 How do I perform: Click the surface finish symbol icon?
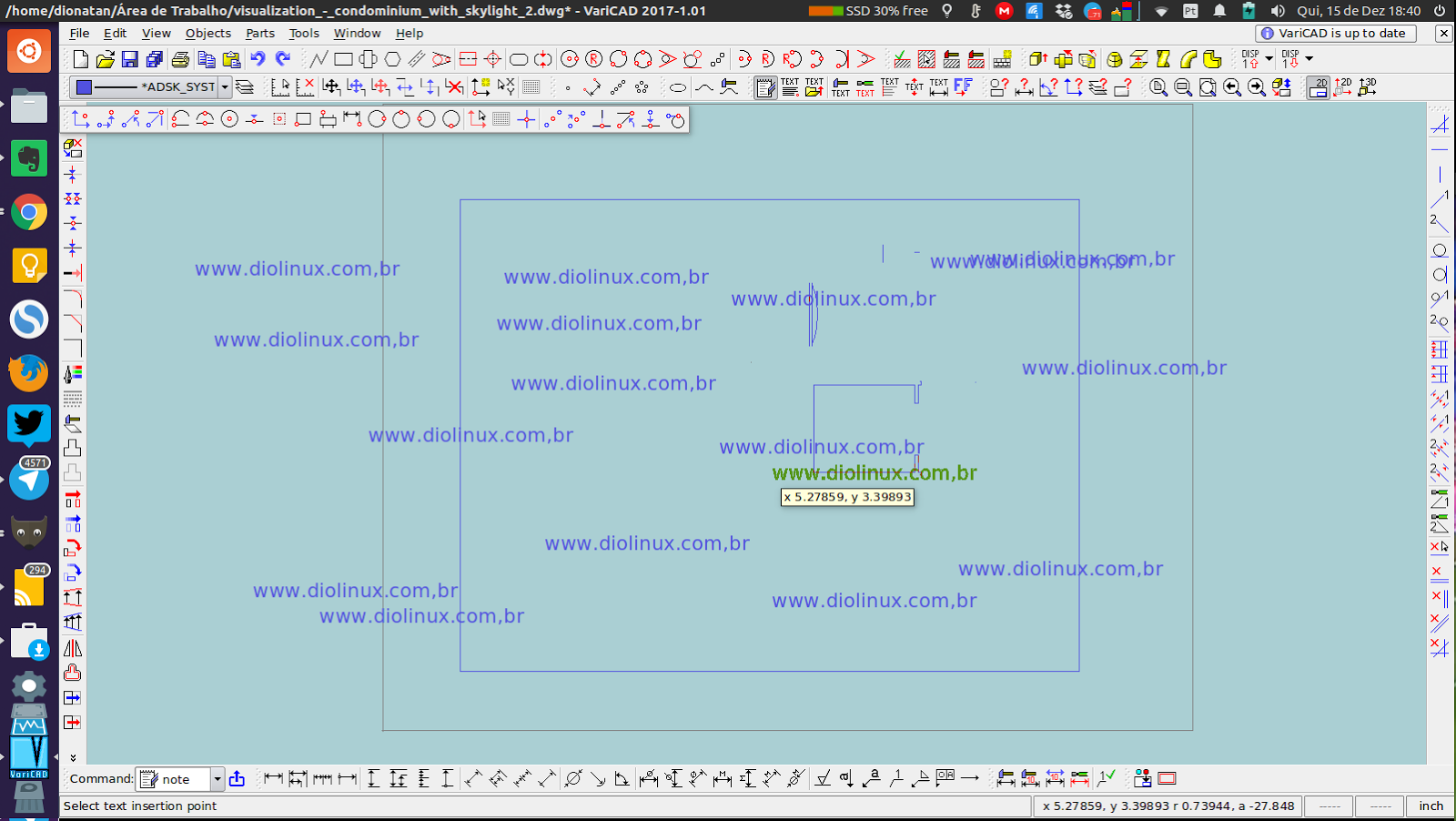pos(823,778)
